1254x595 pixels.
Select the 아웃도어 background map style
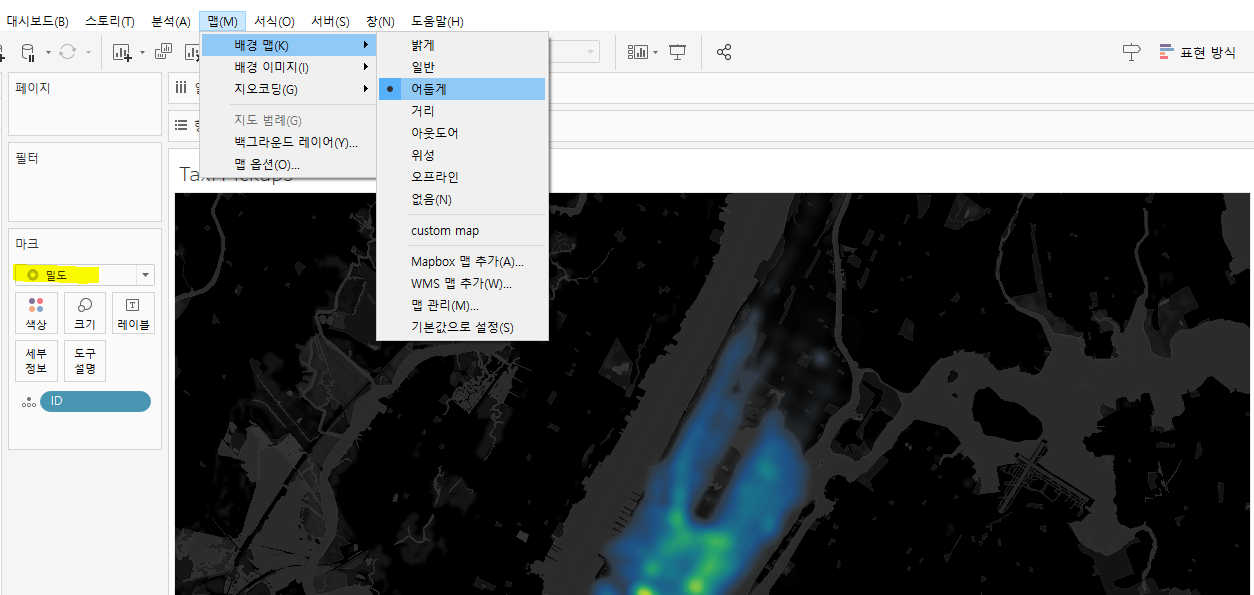(x=462, y=133)
